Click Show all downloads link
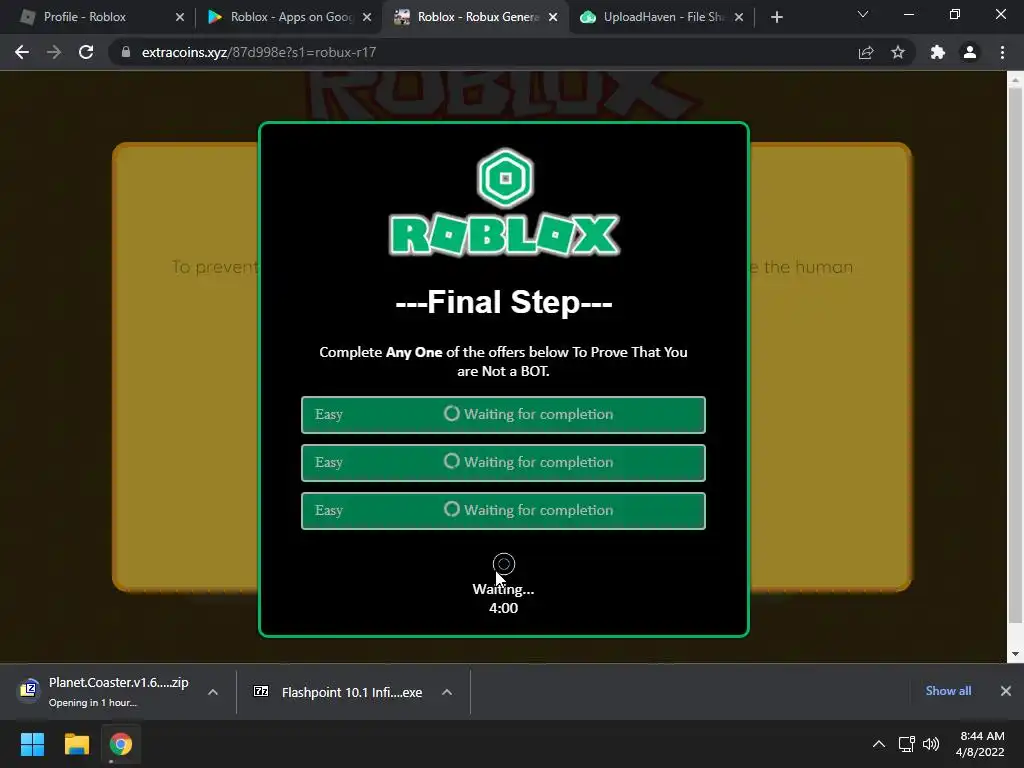 coord(948,691)
